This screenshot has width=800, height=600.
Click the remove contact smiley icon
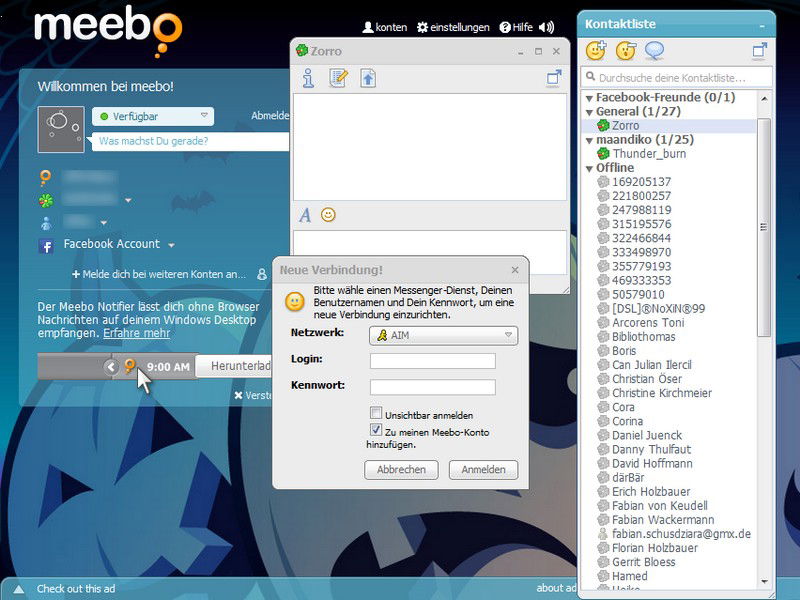pos(626,51)
